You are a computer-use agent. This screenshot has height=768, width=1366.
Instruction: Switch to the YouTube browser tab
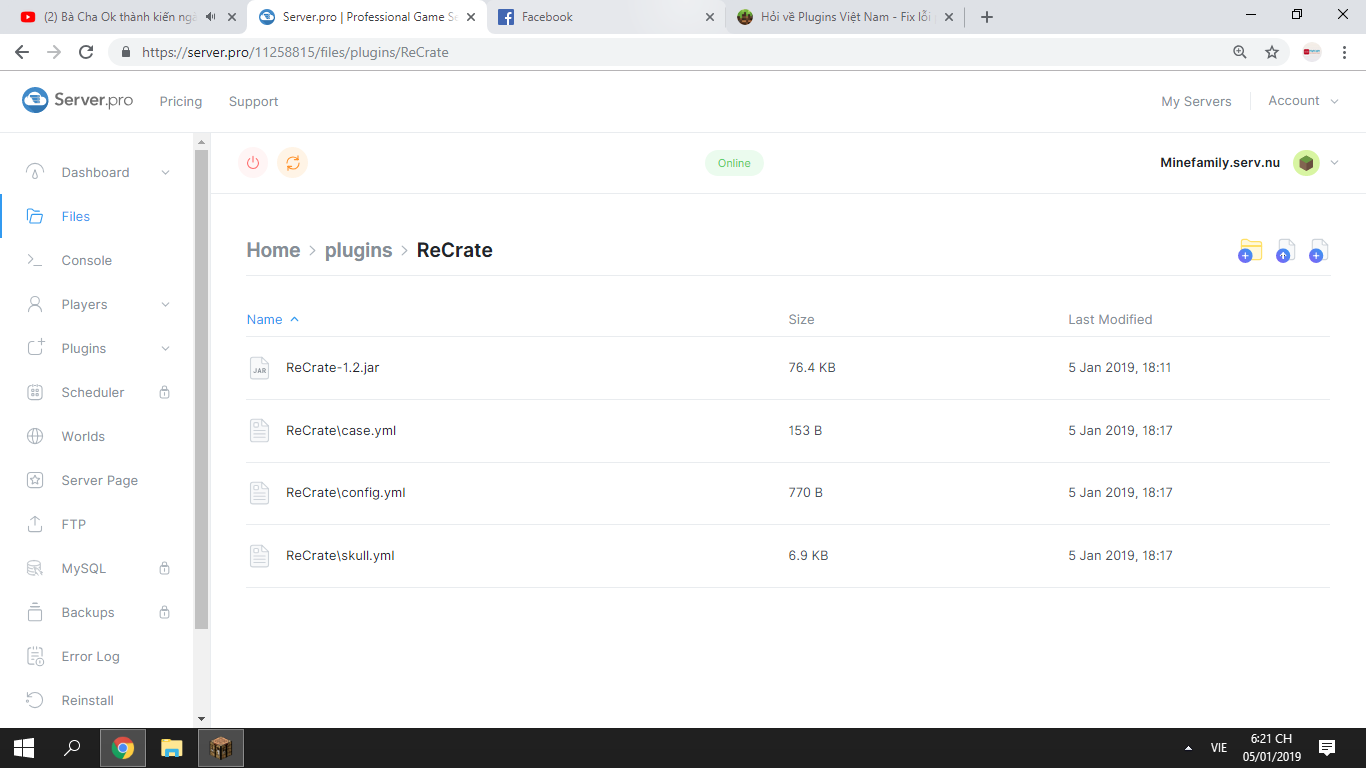pos(128,17)
